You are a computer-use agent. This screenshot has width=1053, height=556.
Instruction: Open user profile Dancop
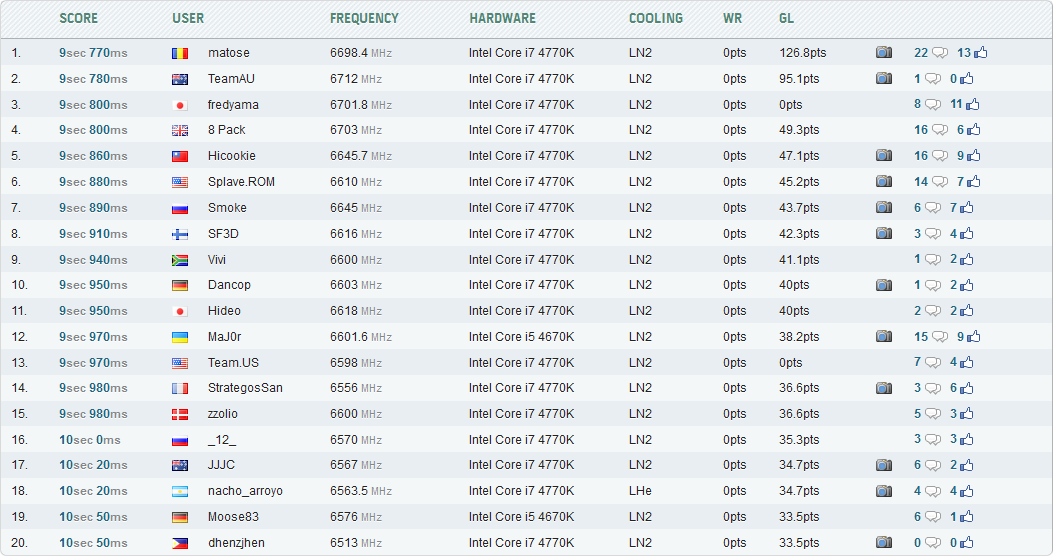[229, 285]
